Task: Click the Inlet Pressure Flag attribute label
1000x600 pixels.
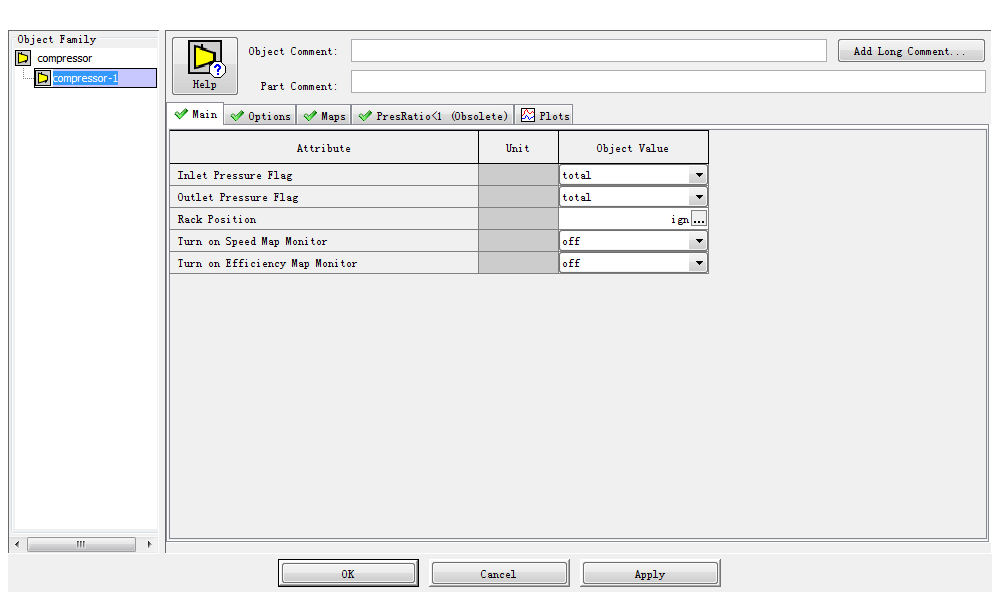Action: pos(235,175)
